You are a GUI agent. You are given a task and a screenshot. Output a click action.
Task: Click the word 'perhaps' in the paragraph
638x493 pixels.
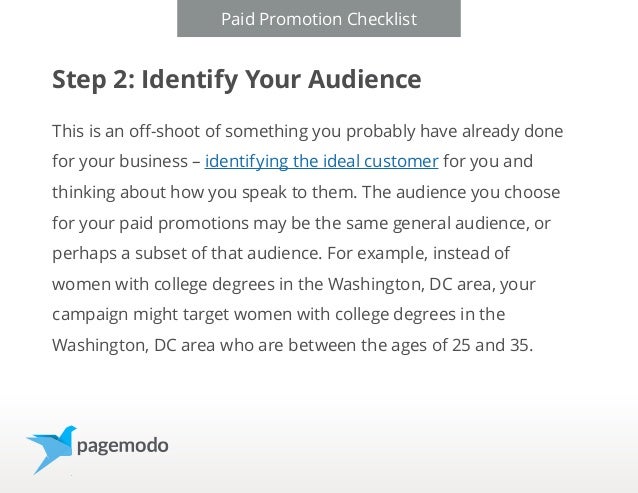[84, 254]
